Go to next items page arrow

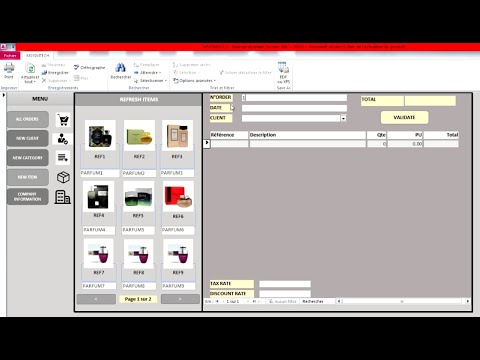tap(180, 299)
